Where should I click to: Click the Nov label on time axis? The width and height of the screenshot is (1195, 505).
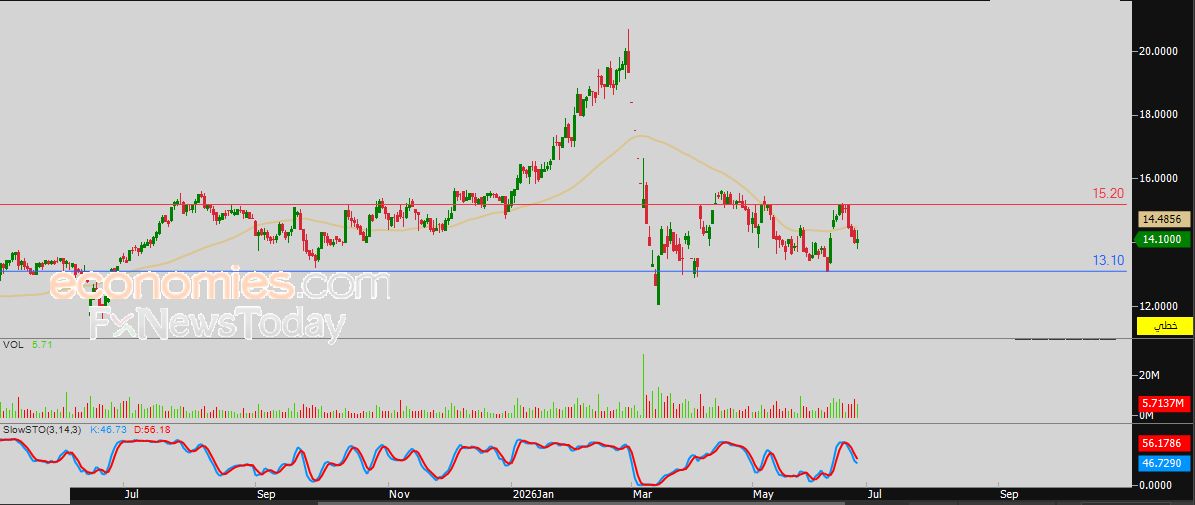[x=399, y=494]
